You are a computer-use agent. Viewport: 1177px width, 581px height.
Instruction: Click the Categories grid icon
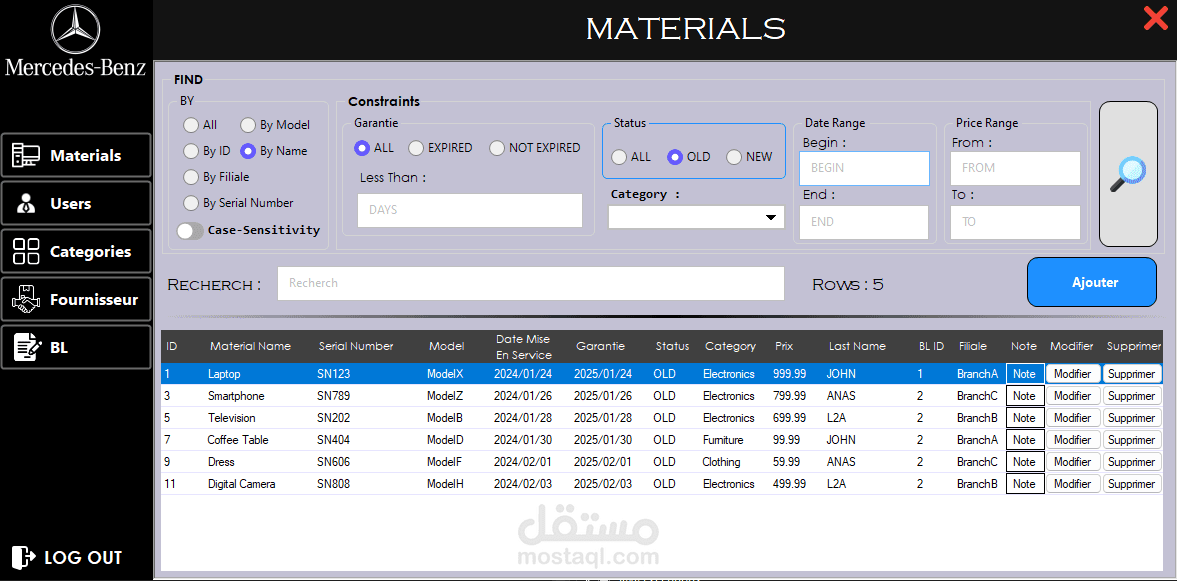[26, 251]
